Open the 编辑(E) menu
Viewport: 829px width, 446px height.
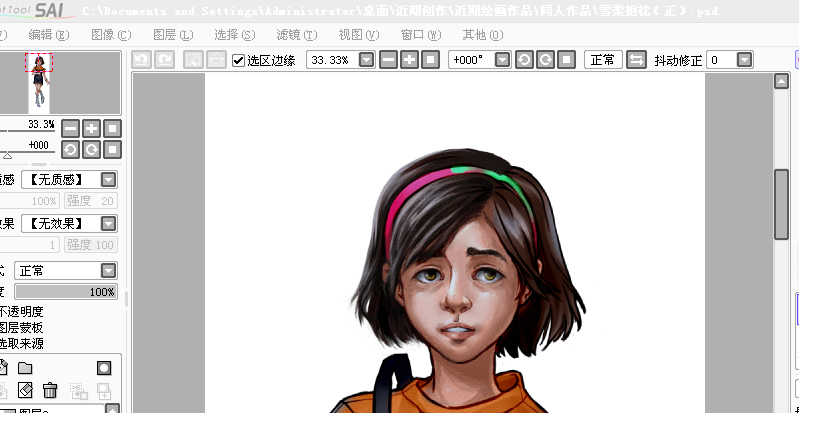click(x=49, y=35)
